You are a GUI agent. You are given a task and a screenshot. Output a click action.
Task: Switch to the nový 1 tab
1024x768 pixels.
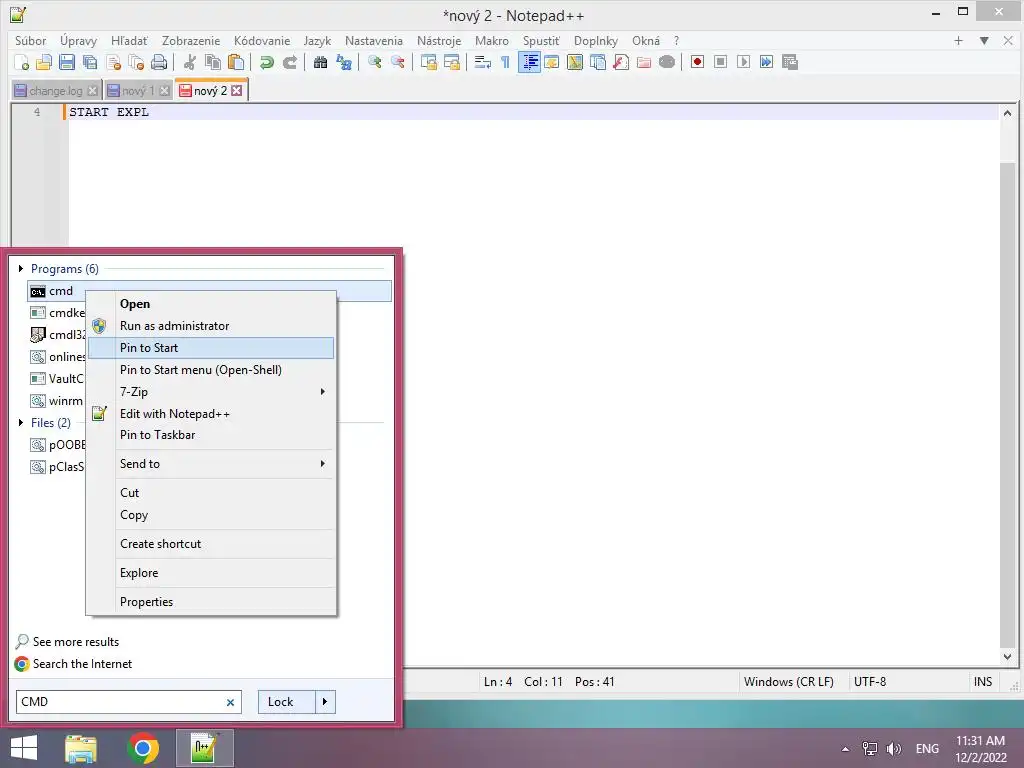(137, 91)
